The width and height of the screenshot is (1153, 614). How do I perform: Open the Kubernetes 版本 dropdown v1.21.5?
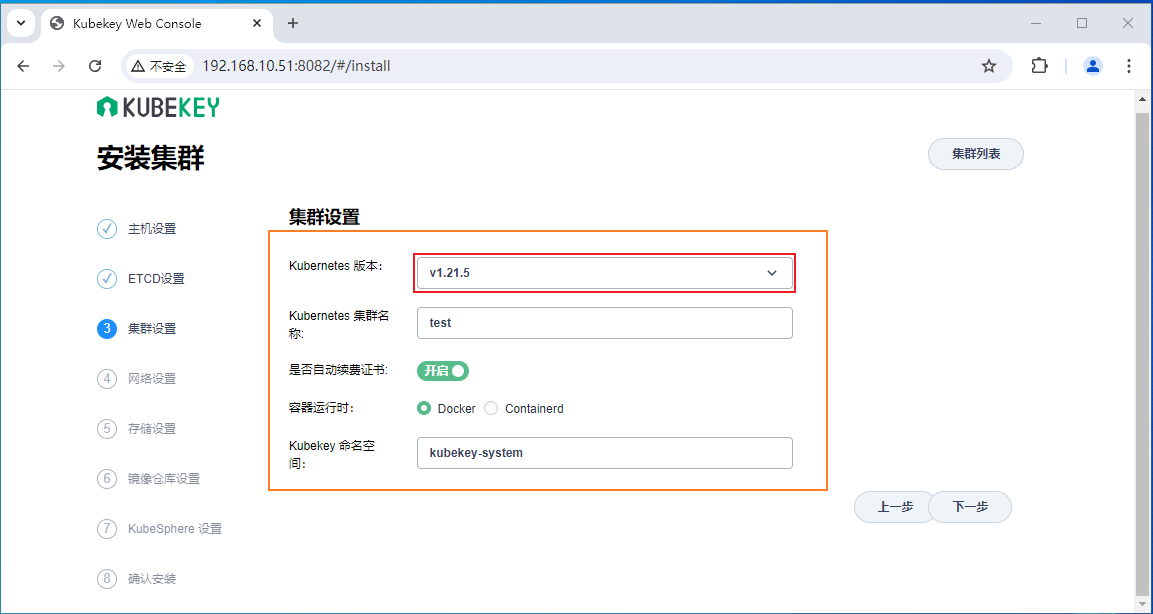pyautogui.click(x=604, y=273)
